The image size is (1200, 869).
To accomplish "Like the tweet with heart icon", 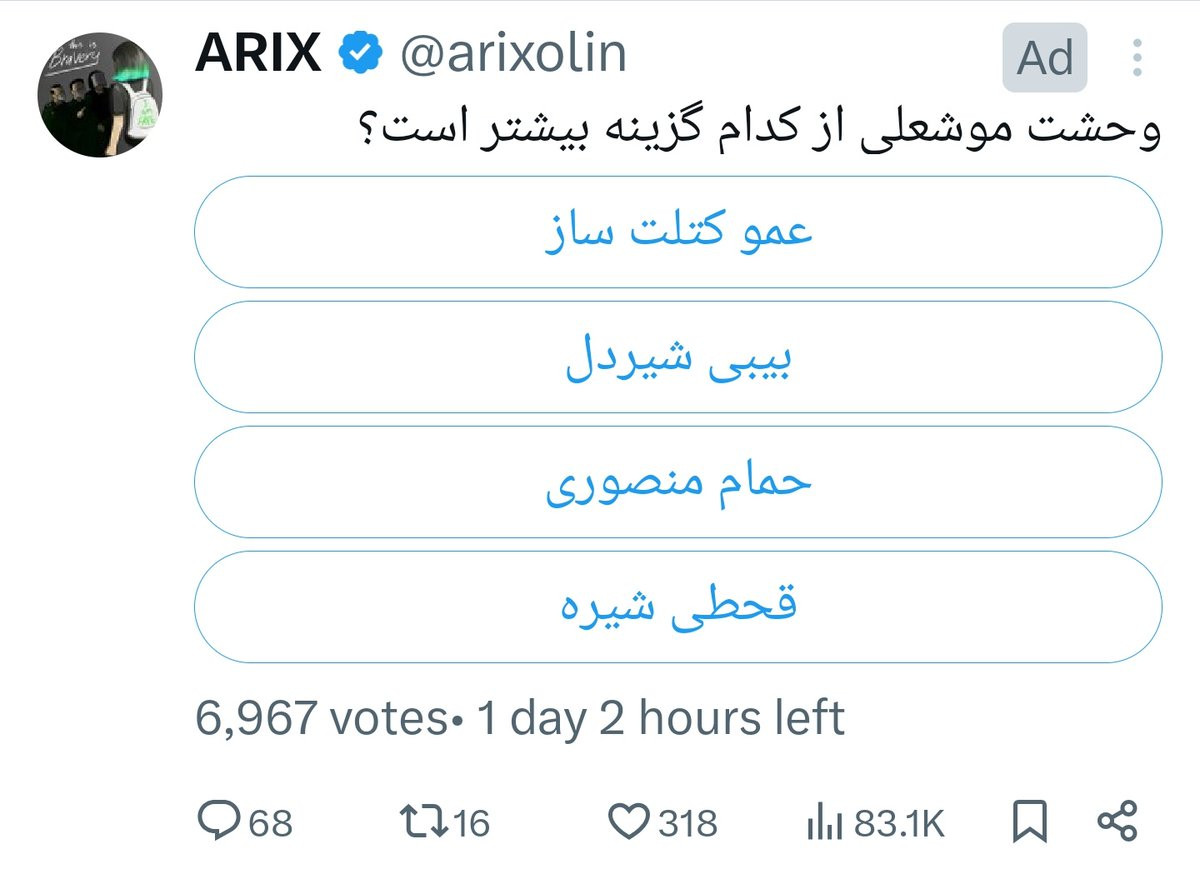I will pyautogui.click(x=628, y=822).
